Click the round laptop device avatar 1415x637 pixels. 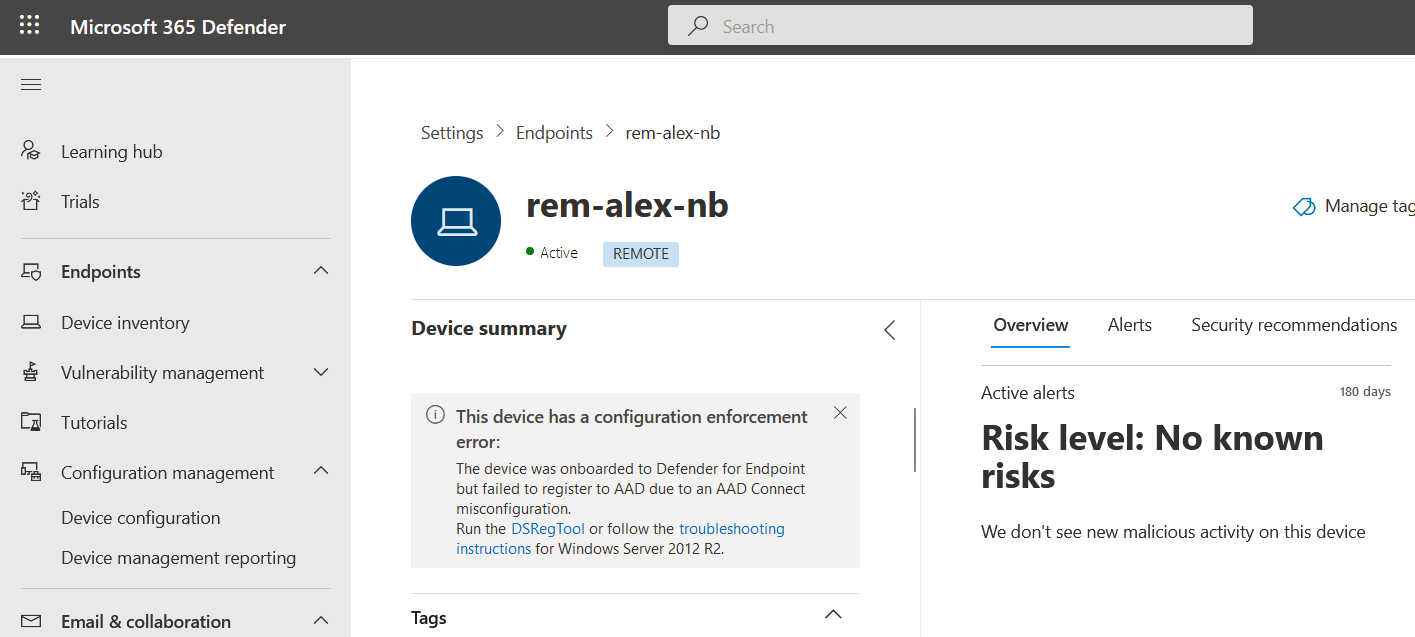tap(456, 221)
